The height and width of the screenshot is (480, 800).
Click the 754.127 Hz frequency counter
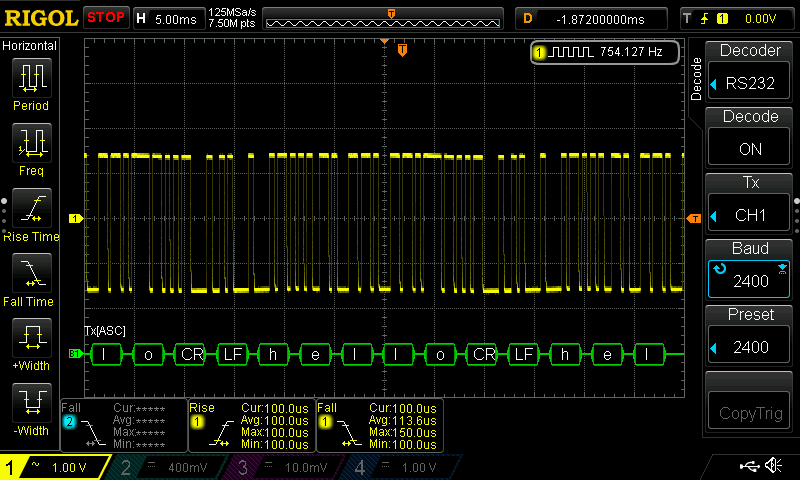pyautogui.click(x=605, y=52)
